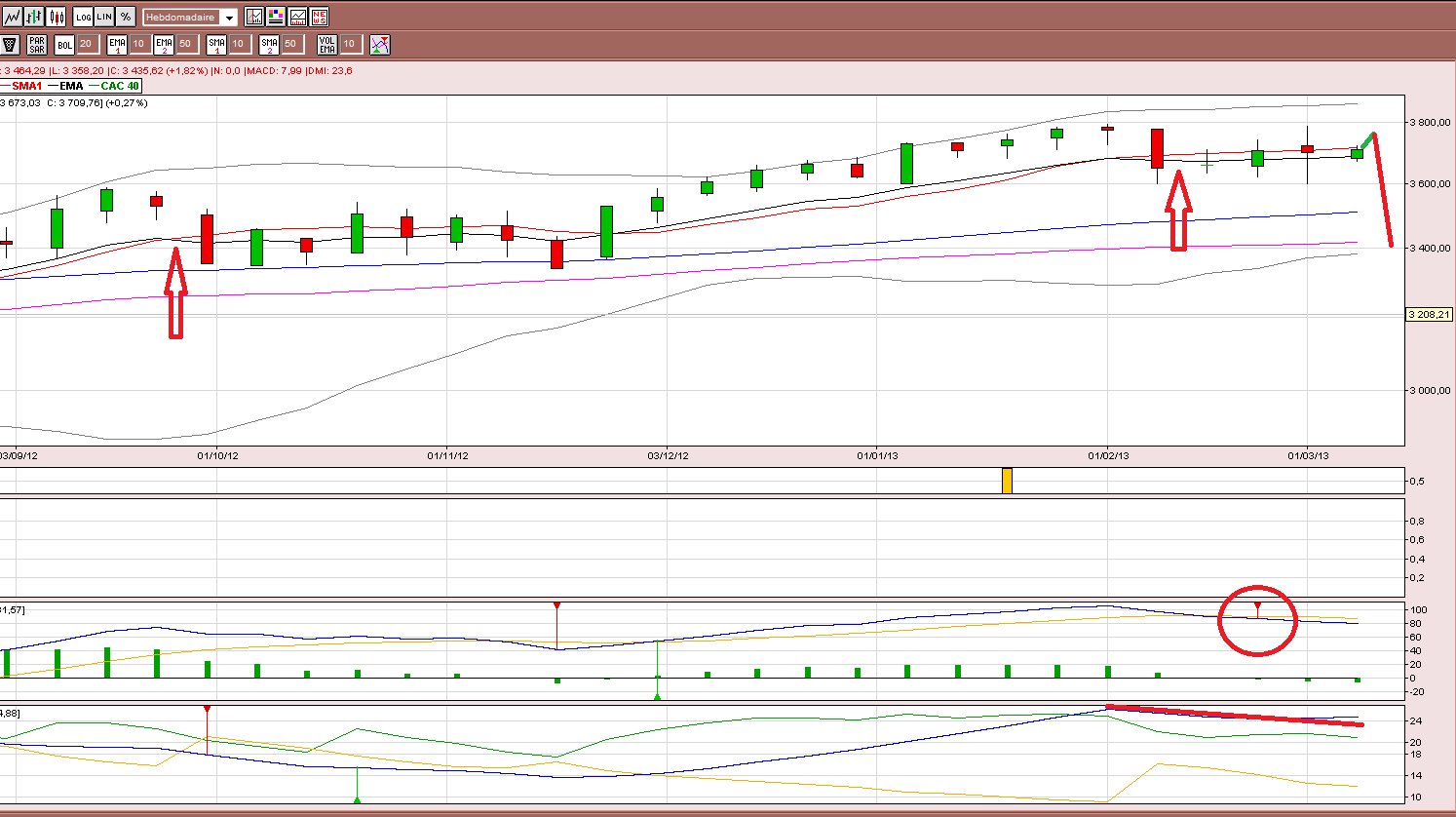Click the period combo box arrow
1456x817 pixels.
click(x=229, y=18)
